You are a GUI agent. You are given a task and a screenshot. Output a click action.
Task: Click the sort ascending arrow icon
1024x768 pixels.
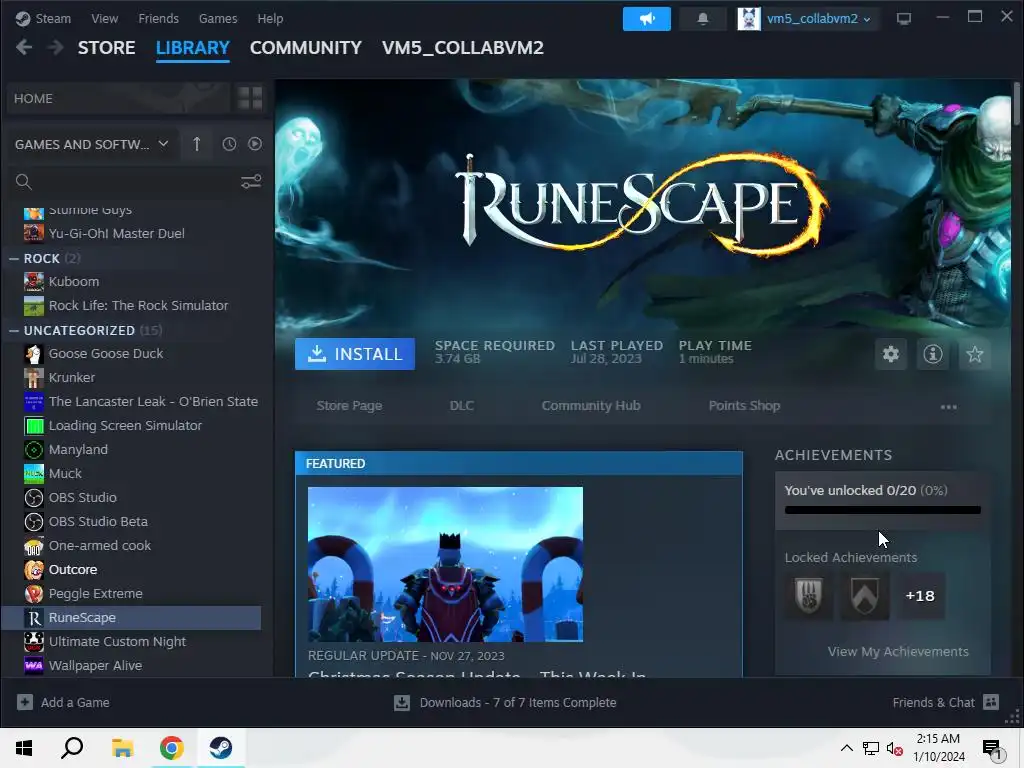pos(197,144)
